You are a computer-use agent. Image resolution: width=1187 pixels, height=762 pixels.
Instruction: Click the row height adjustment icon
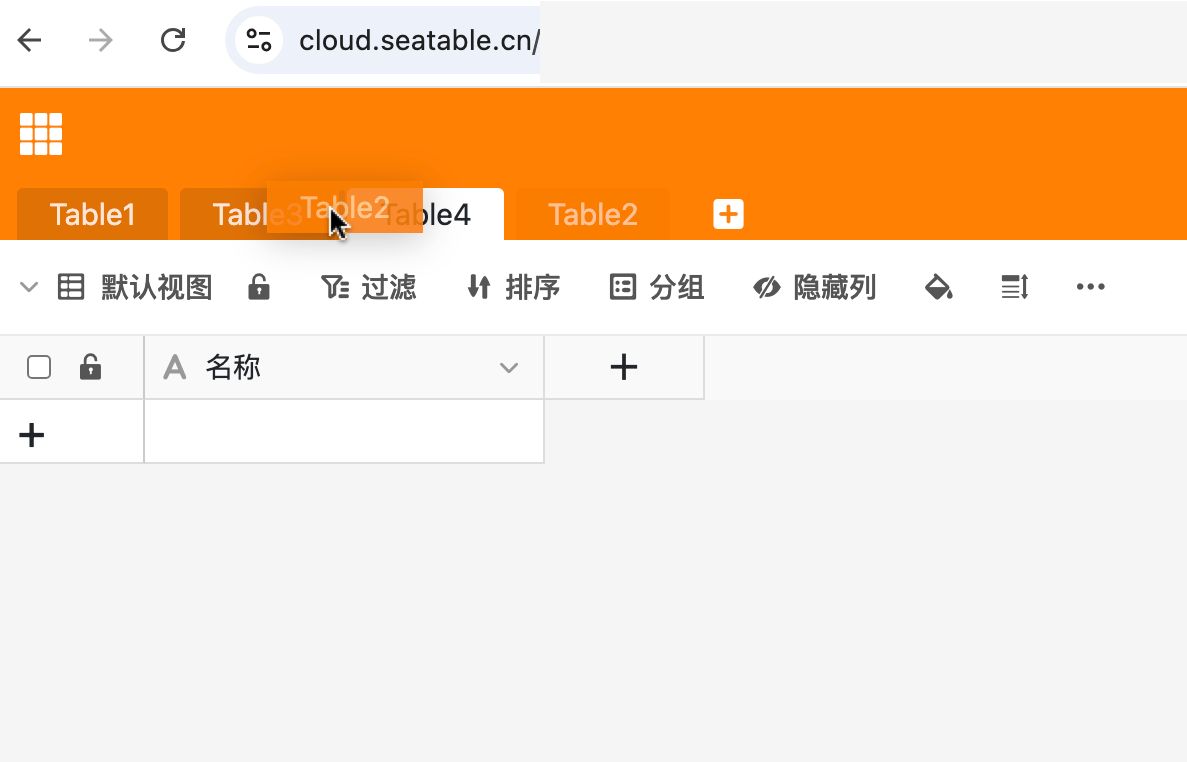[x=1015, y=288]
